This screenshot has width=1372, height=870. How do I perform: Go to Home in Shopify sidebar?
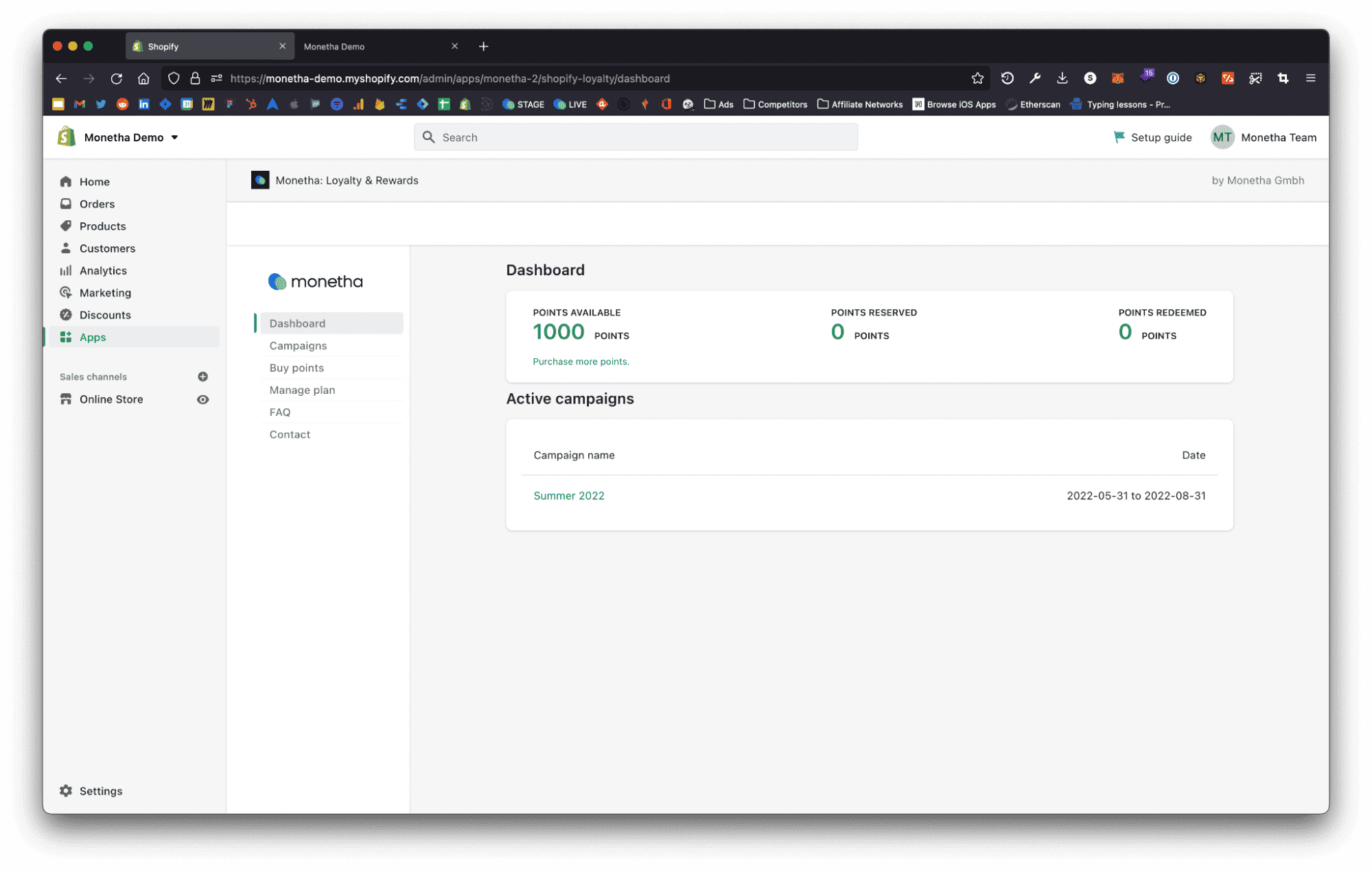(x=134, y=182)
